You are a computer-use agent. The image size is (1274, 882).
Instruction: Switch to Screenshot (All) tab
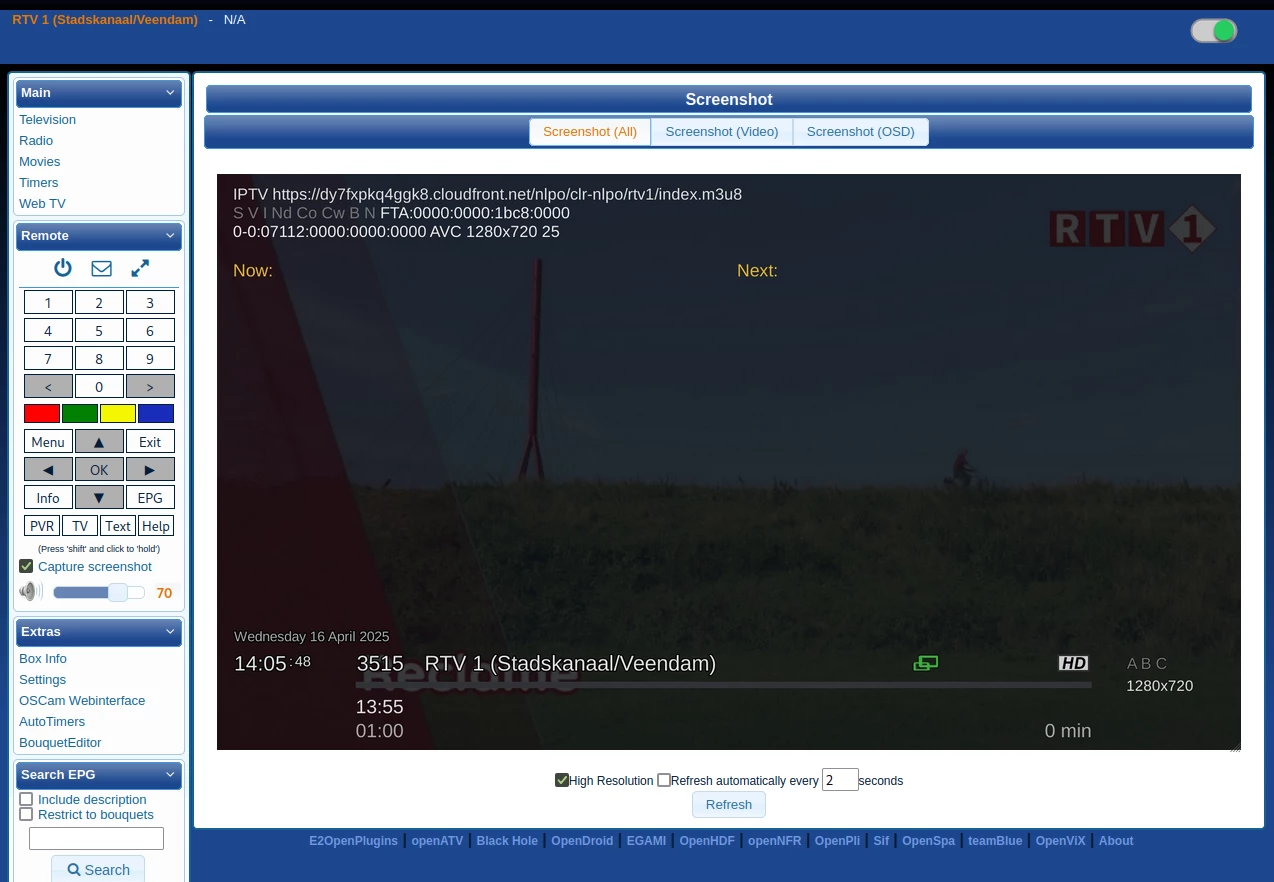[590, 132]
